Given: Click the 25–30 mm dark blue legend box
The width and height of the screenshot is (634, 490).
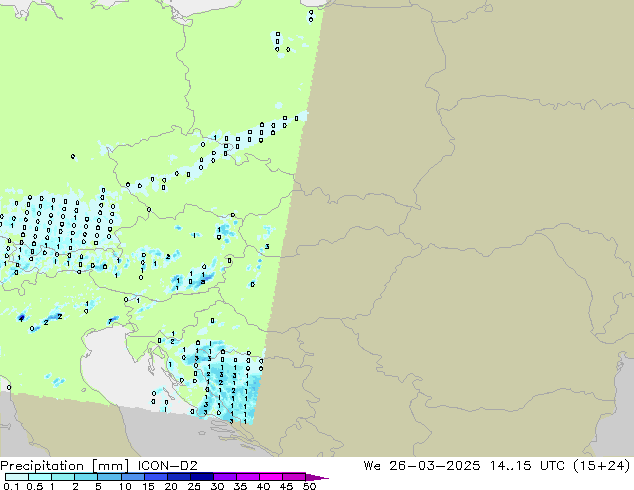Looking at the screenshot, I should (201, 477).
